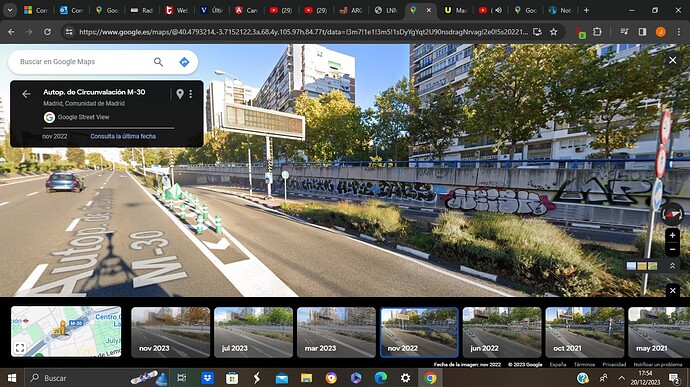The height and width of the screenshot is (387, 690).
Task: Go back using the panel's left arrow
Action: point(26,94)
